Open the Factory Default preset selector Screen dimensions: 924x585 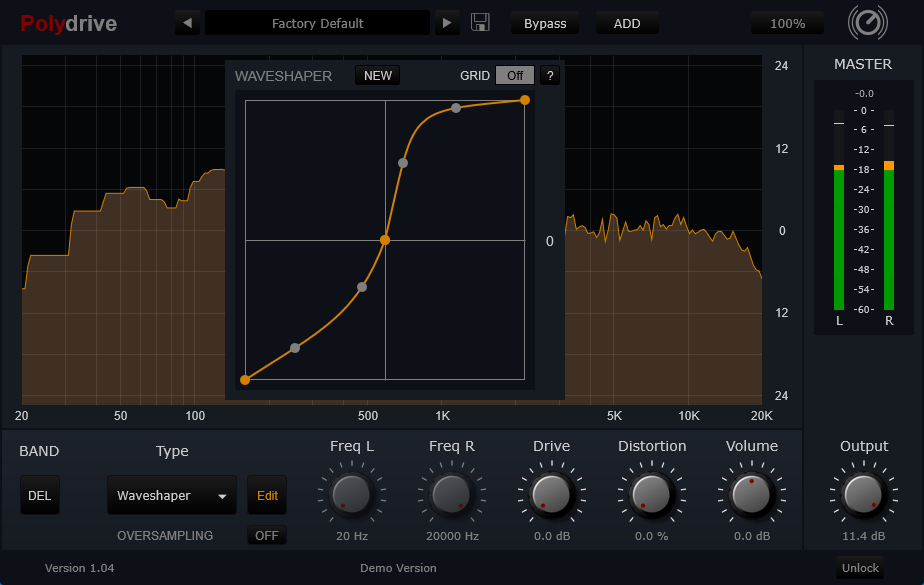[x=317, y=22]
